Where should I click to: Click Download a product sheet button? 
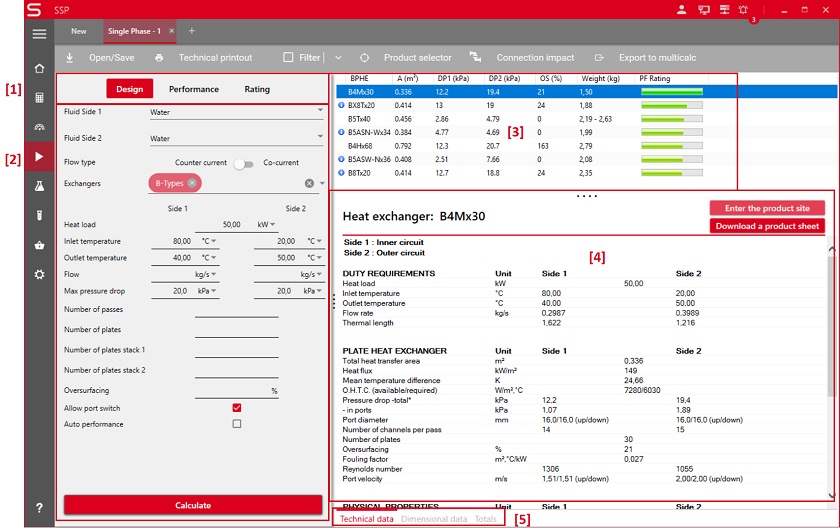point(767,226)
